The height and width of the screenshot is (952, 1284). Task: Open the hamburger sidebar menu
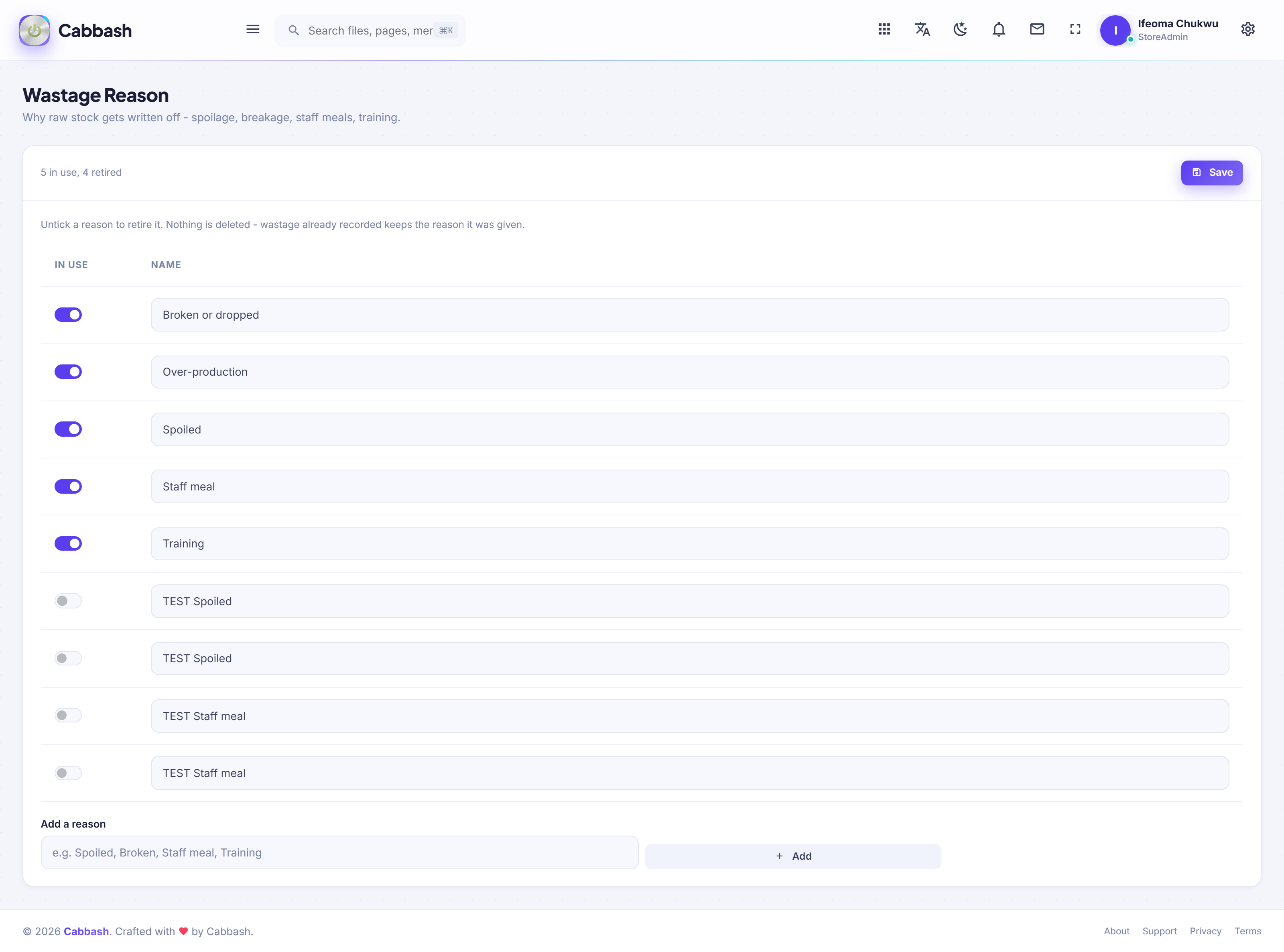[x=252, y=29]
